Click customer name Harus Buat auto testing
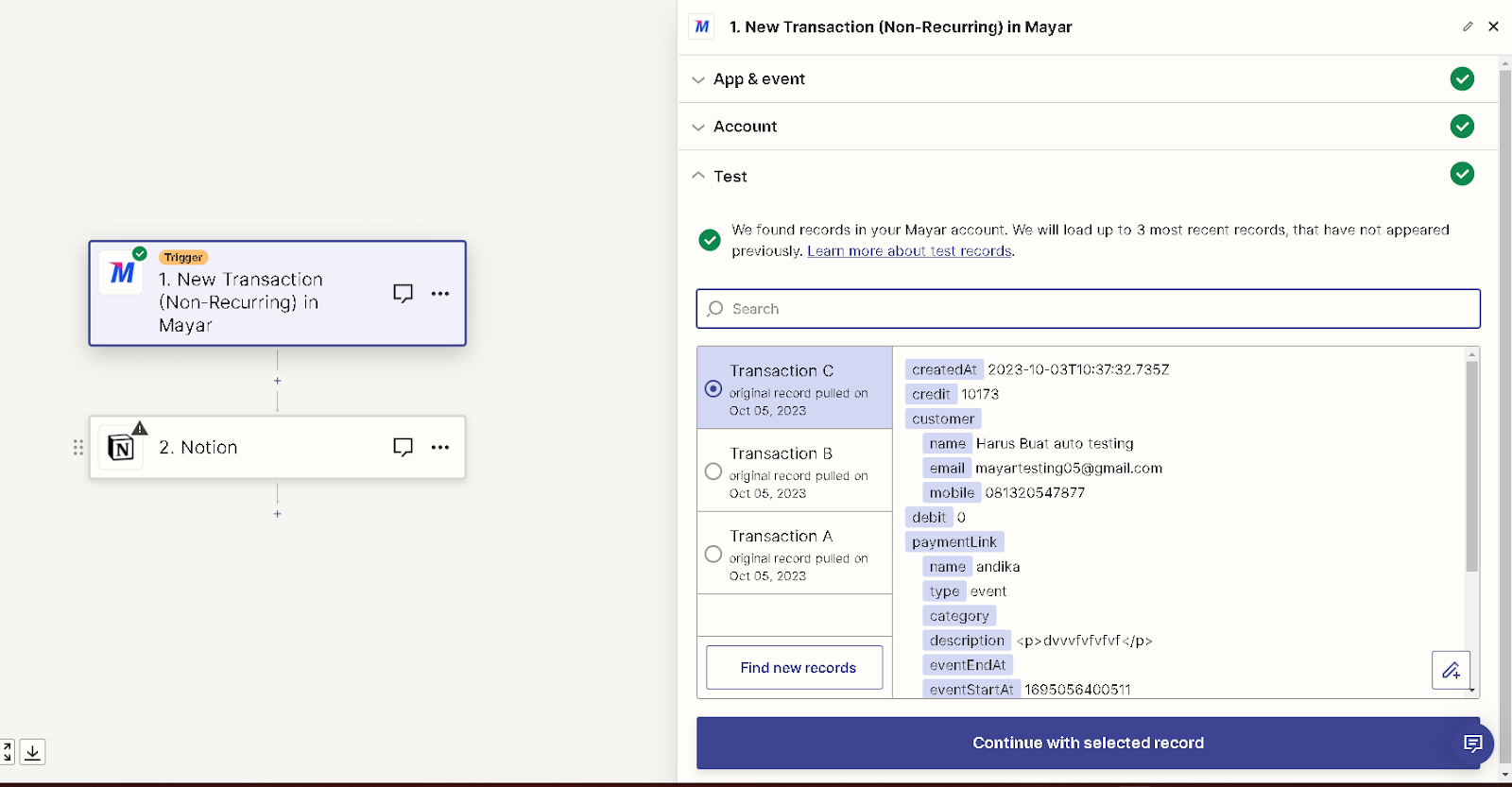This screenshot has height=787, width=1512. pos(1055,444)
